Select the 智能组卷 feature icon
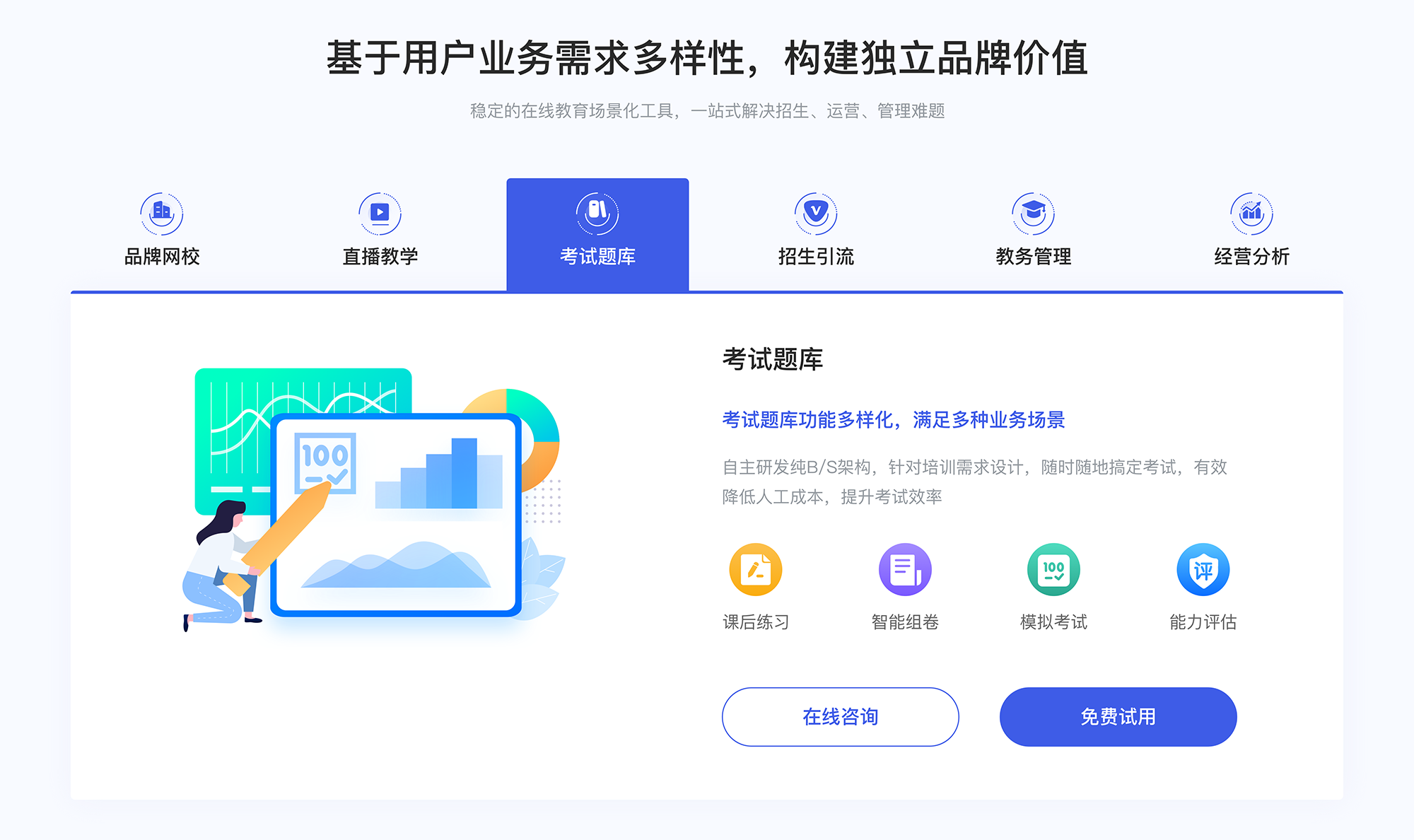 899,575
